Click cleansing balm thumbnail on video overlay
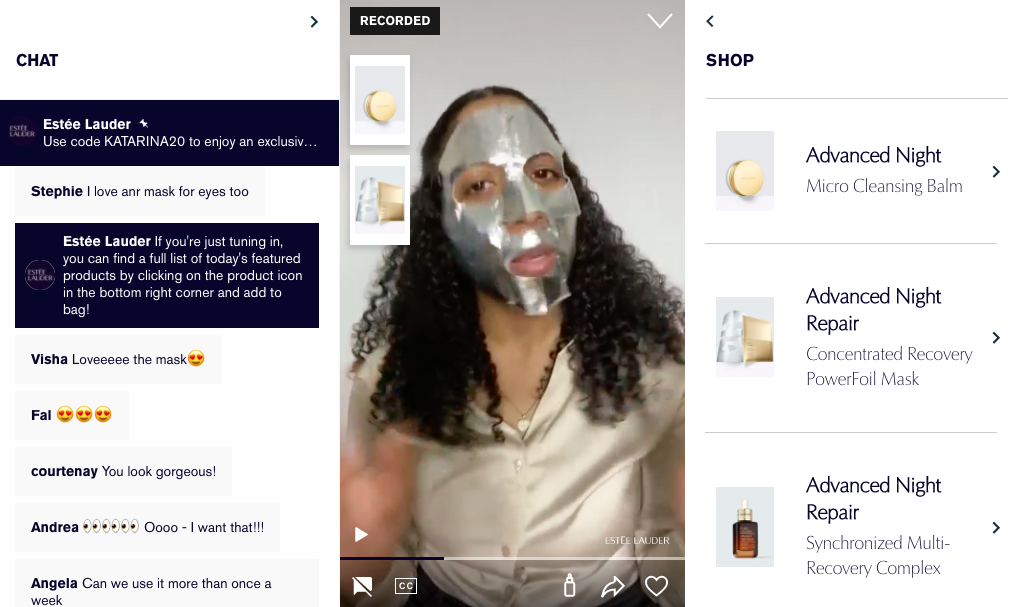Viewport: 1018px width, 607px height. tap(380, 100)
